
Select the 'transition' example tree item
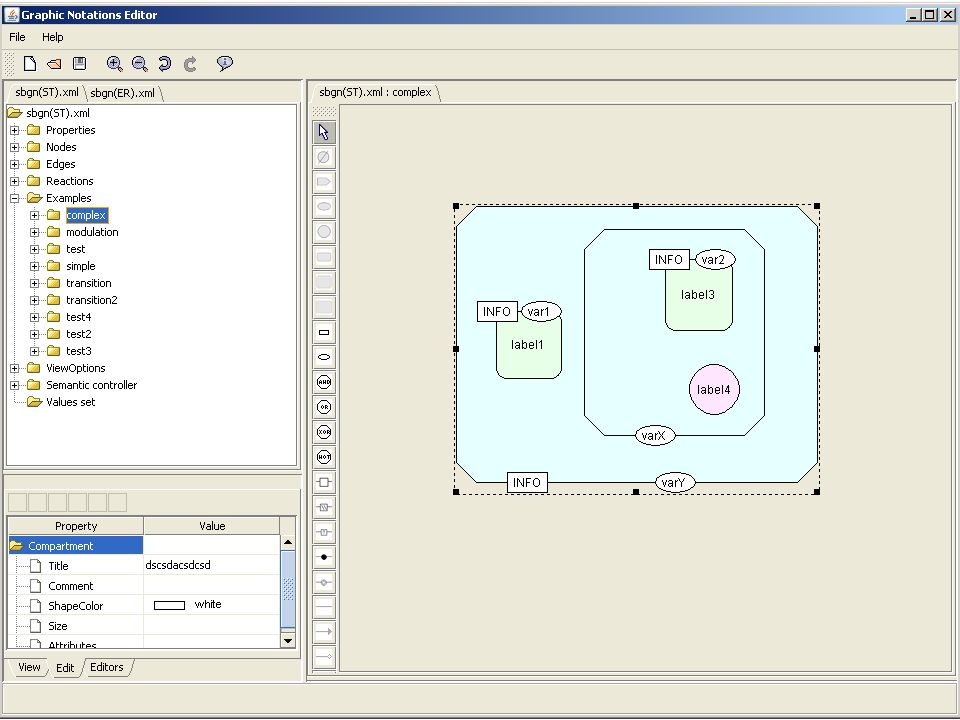89,283
